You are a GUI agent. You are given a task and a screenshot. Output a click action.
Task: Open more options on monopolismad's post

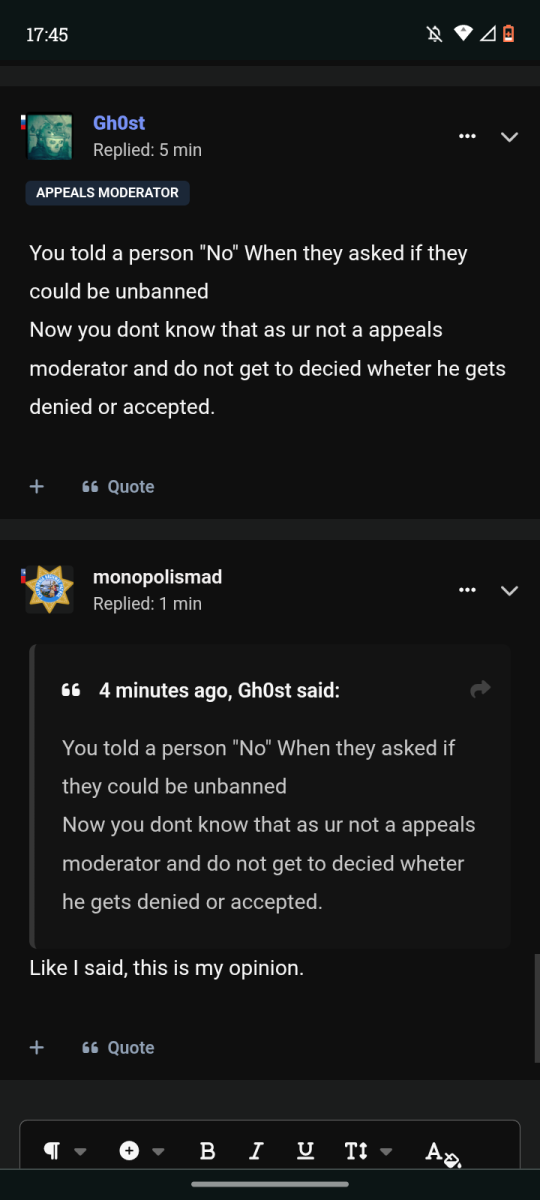tap(467, 590)
